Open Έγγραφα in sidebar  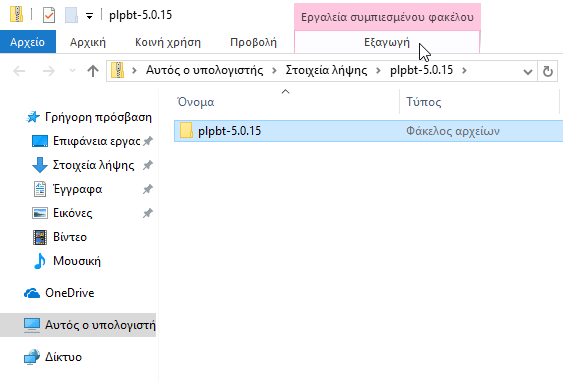click(x=77, y=189)
